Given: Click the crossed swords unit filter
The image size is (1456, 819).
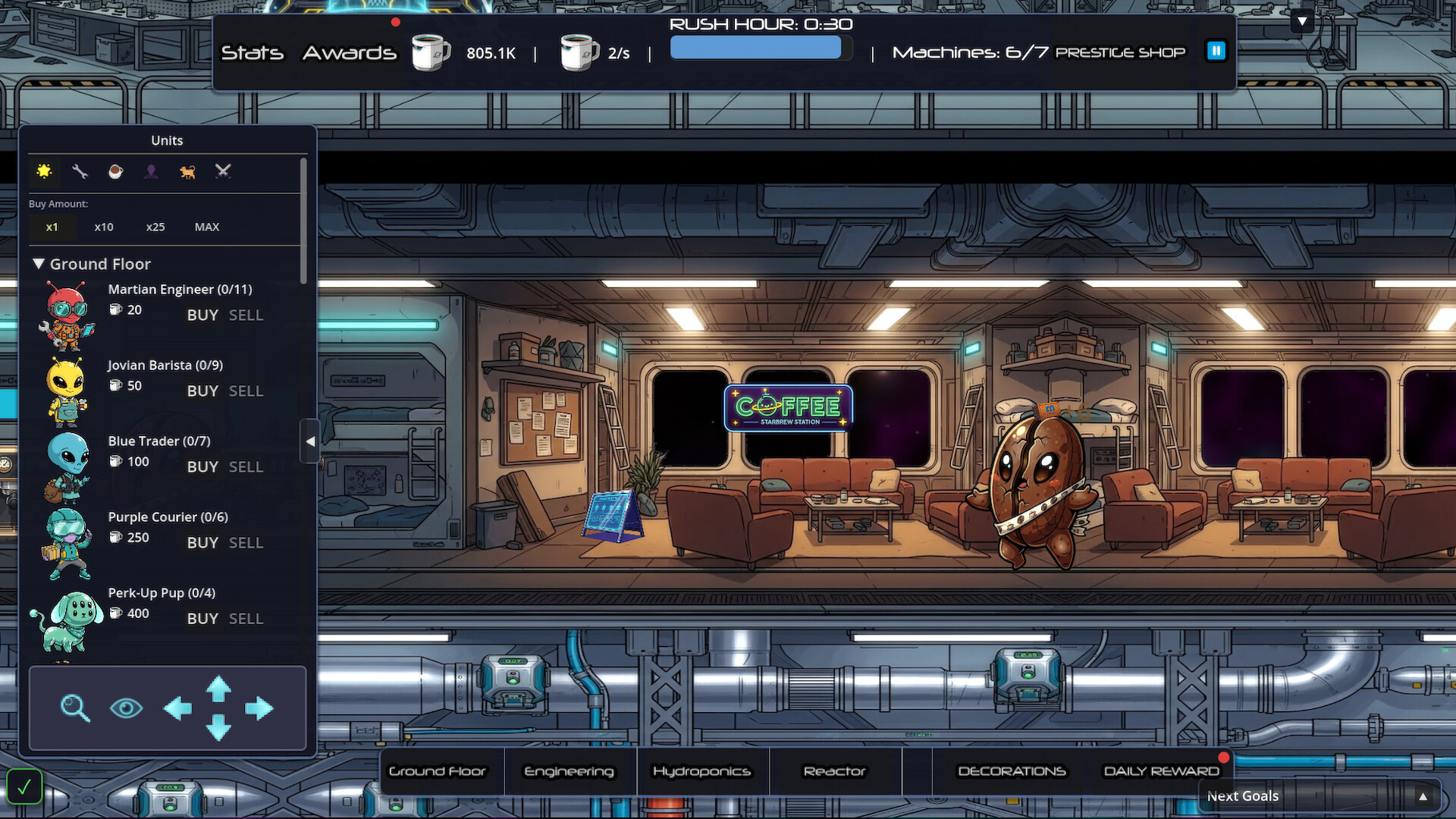Looking at the screenshot, I should click(x=222, y=172).
